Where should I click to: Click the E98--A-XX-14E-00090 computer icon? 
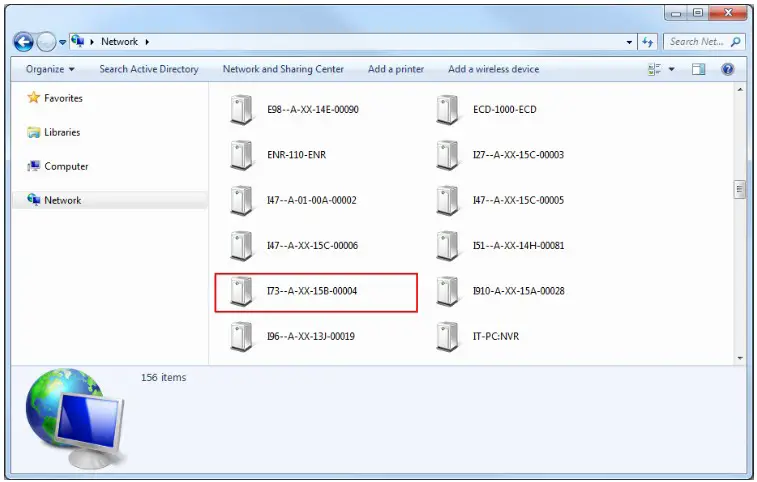(241, 110)
